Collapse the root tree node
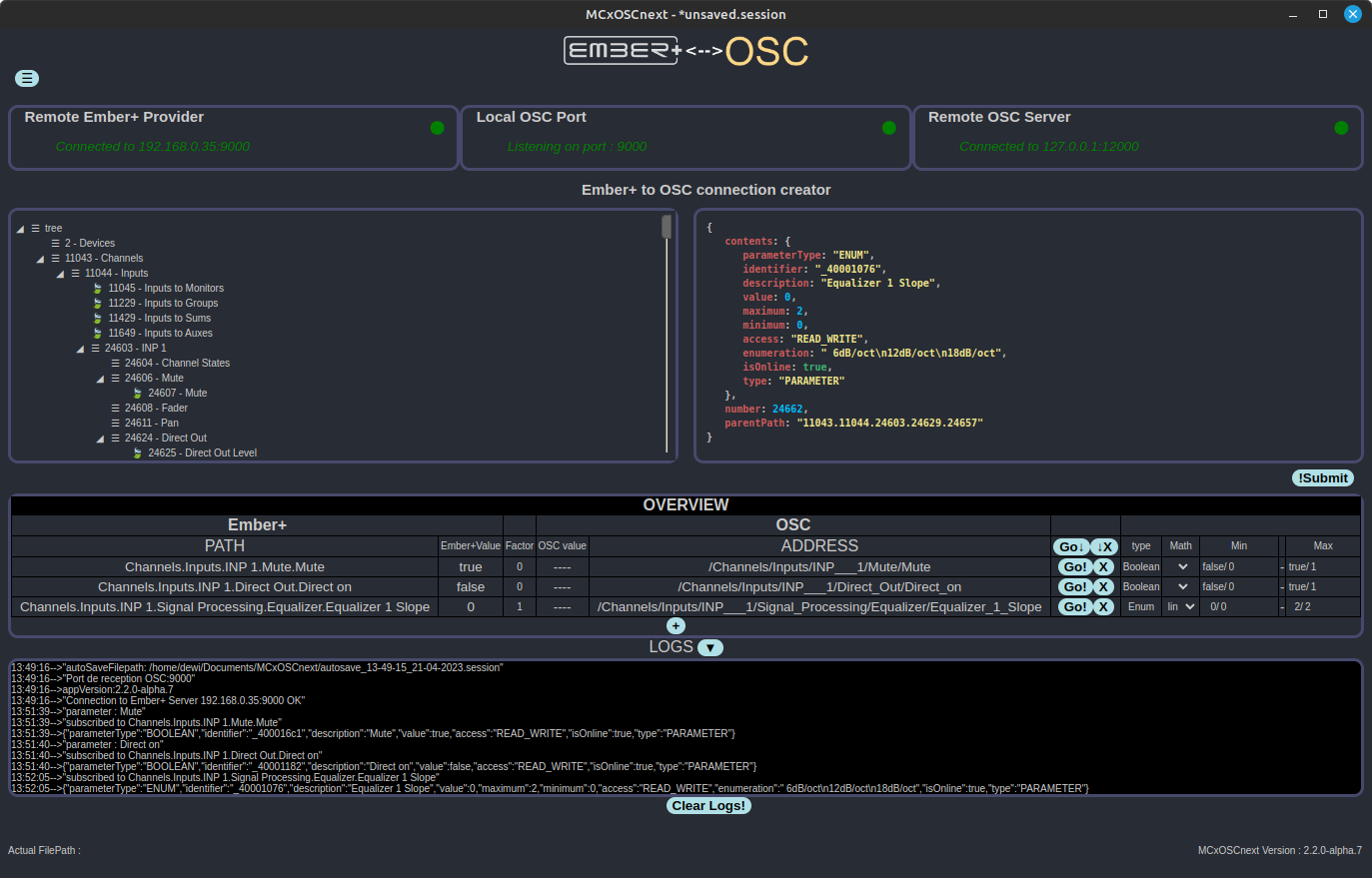Viewport: 1372px width, 878px height. point(20,230)
